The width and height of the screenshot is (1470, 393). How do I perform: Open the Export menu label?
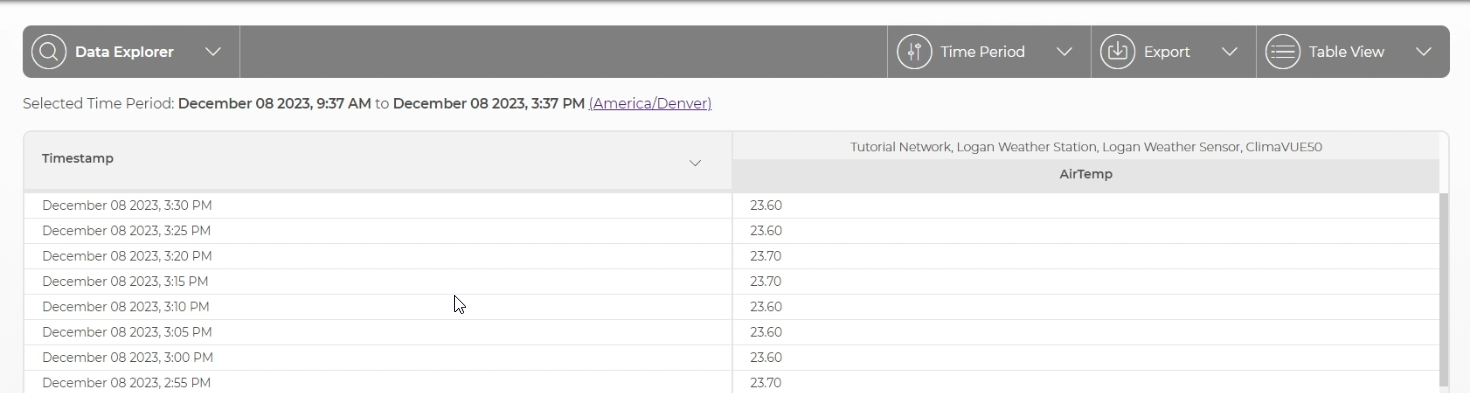click(x=1167, y=52)
